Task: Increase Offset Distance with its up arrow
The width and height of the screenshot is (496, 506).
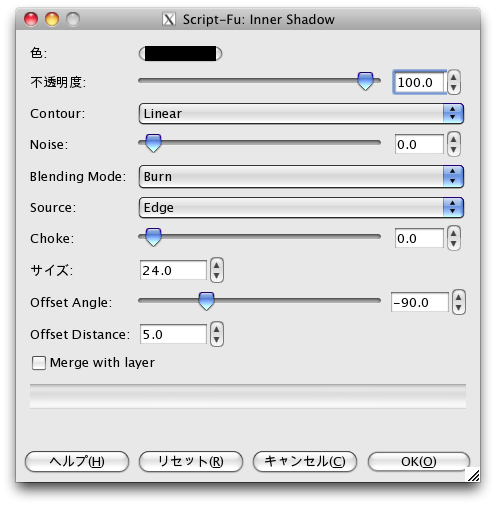Action: [217, 329]
